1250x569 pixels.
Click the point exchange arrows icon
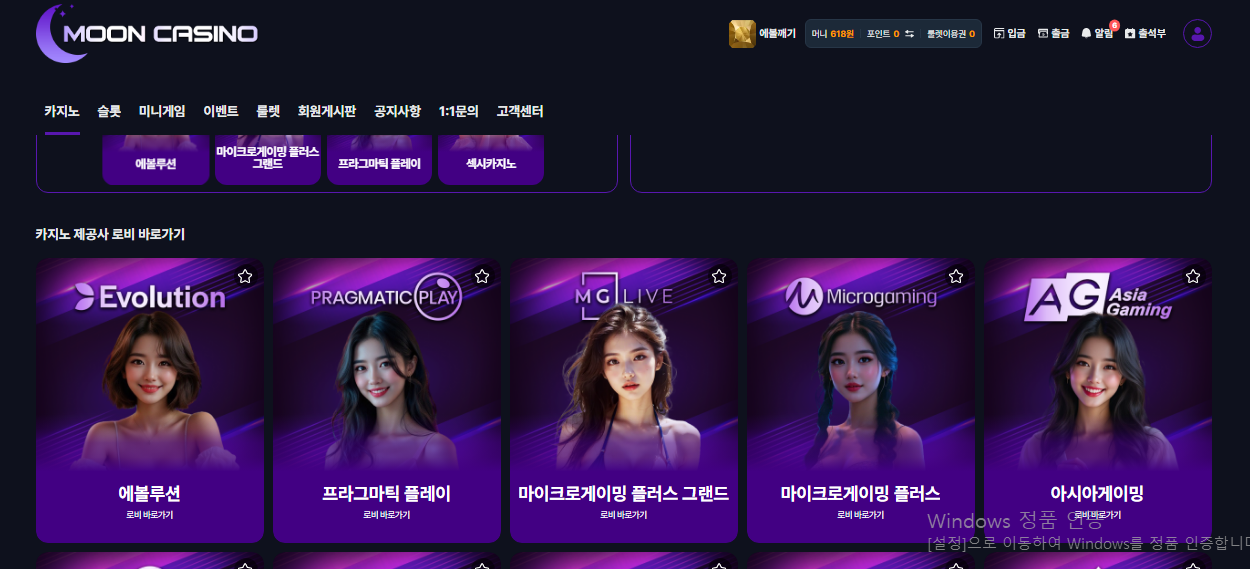click(909, 34)
